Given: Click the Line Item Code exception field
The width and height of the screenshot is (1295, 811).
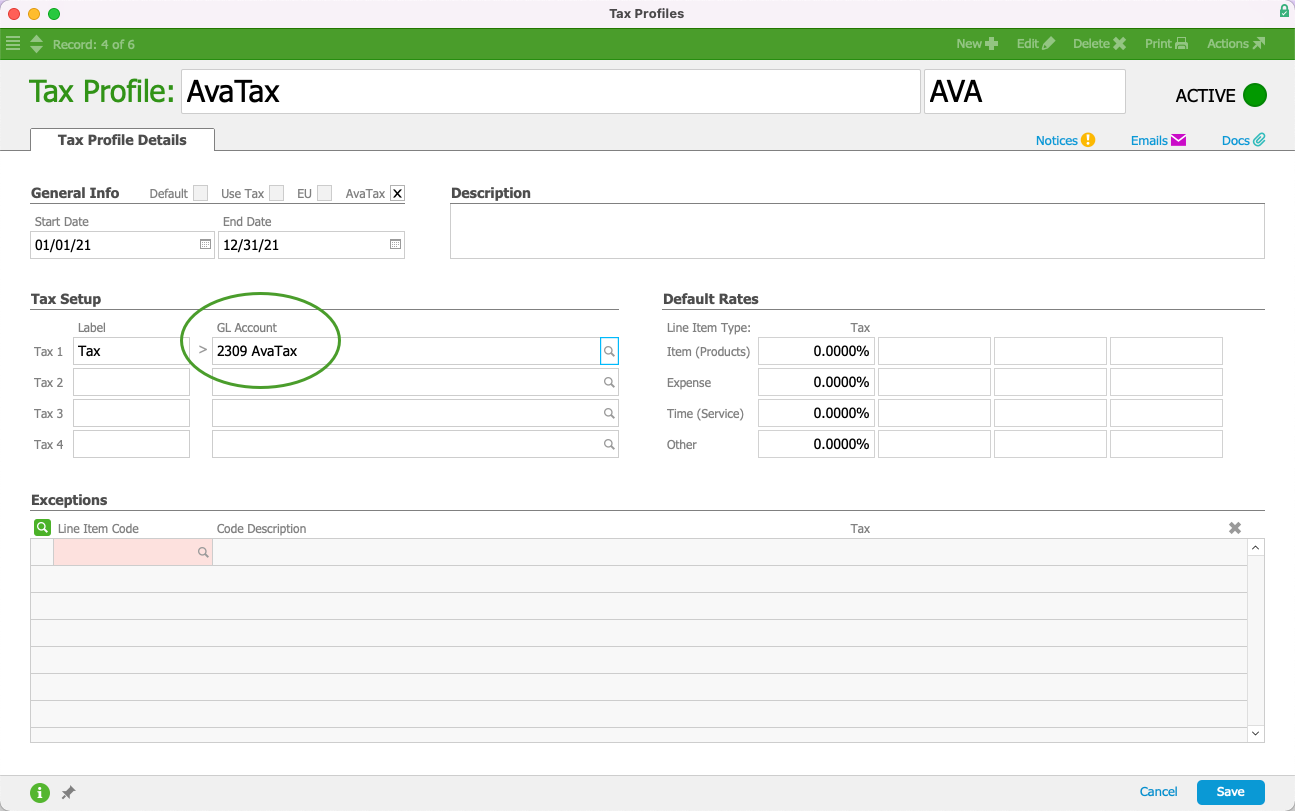Looking at the screenshot, I should click(x=132, y=552).
